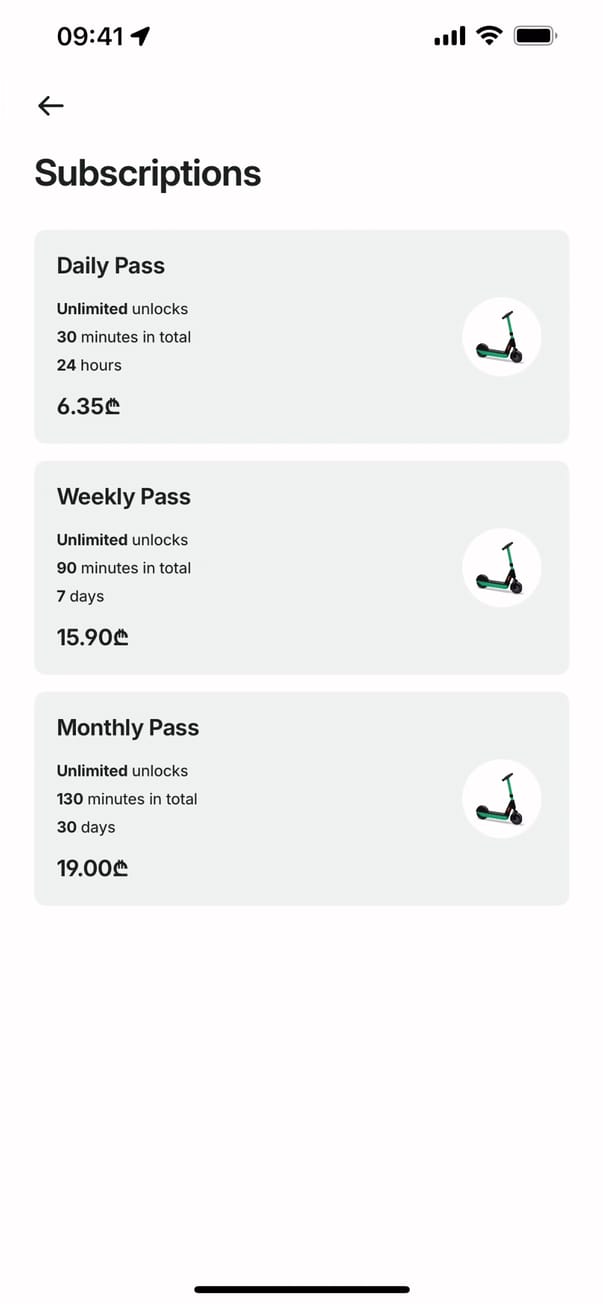Tap the home indicator bar
The image size is (603, 1304).
[302, 1289]
